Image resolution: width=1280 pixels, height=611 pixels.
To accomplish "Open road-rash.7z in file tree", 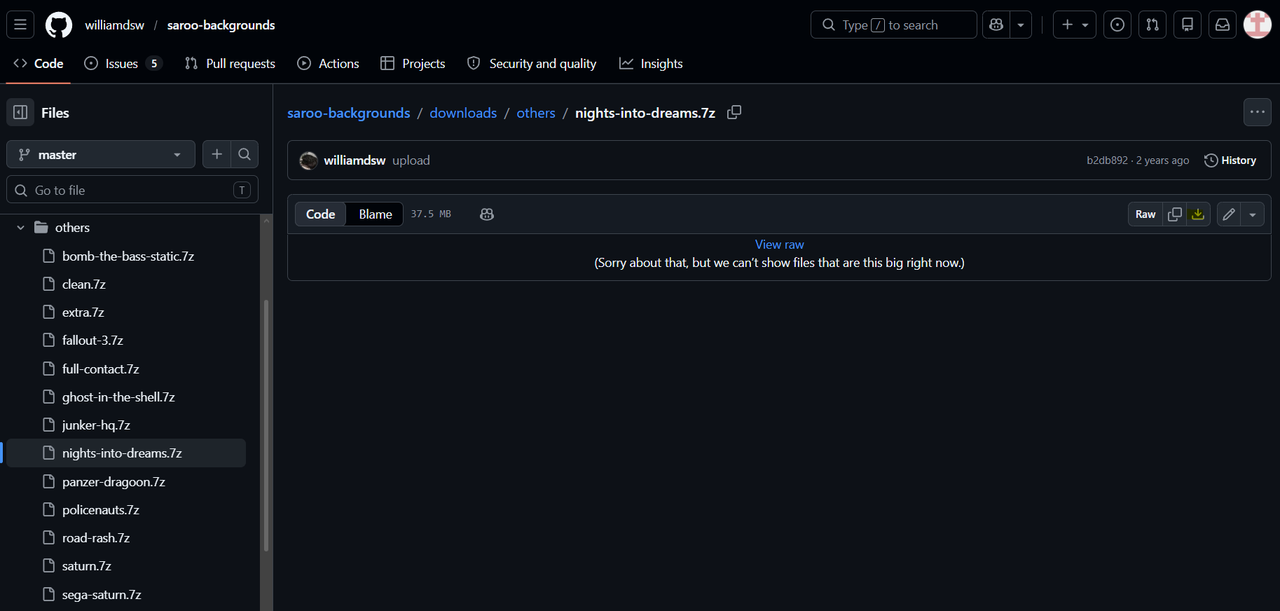I will pyautogui.click(x=96, y=537).
